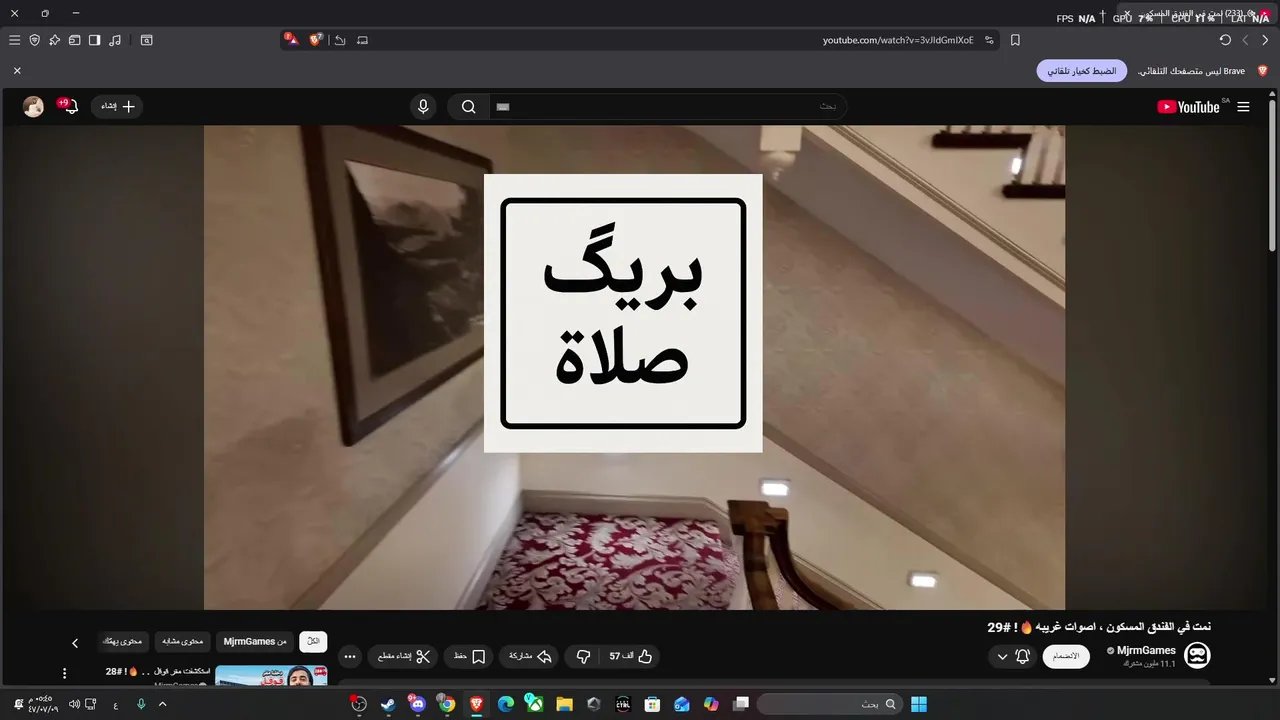Screen dimensions: 1280x720
Task: Start voice search with microphone
Action: [x=423, y=107]
